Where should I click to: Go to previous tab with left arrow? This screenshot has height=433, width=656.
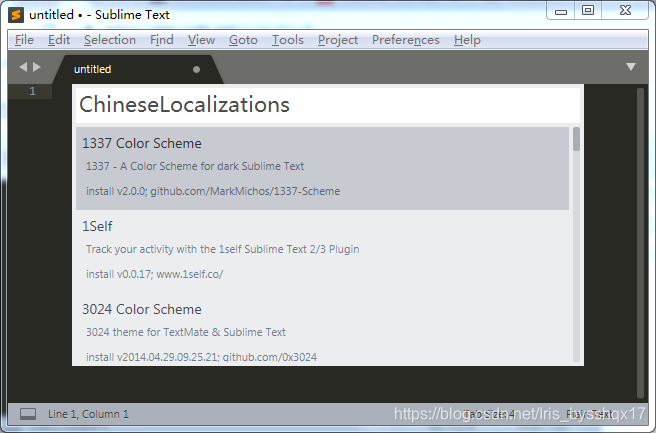pyautogui.click(x=23, y=67)
